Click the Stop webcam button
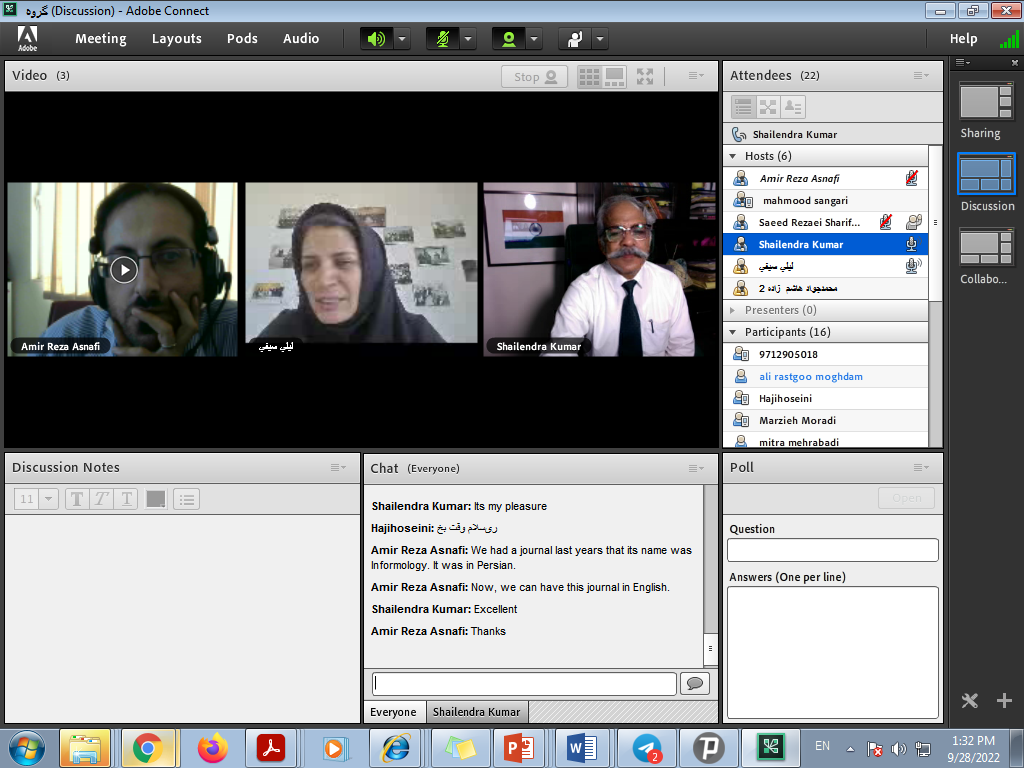 tap(534, 77)
